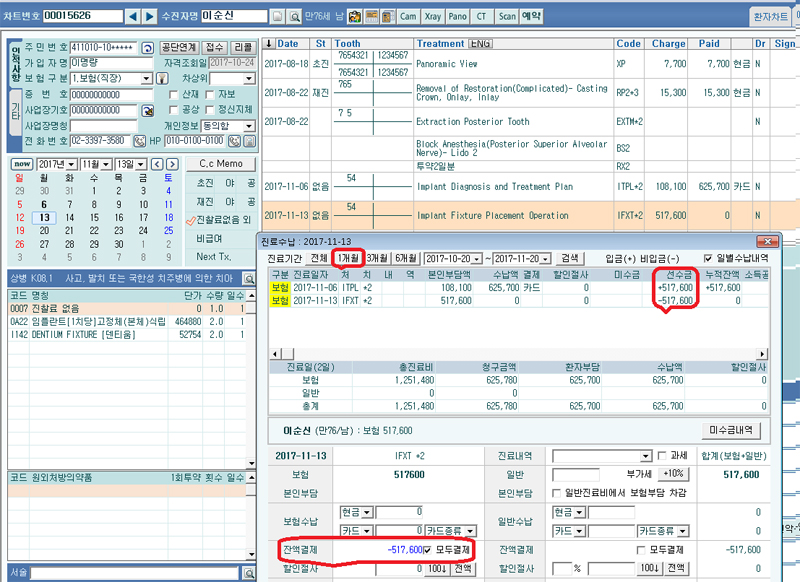Click the now button on calendar
The width and height of the screenshot is (800, 582).
pos(21,164)
